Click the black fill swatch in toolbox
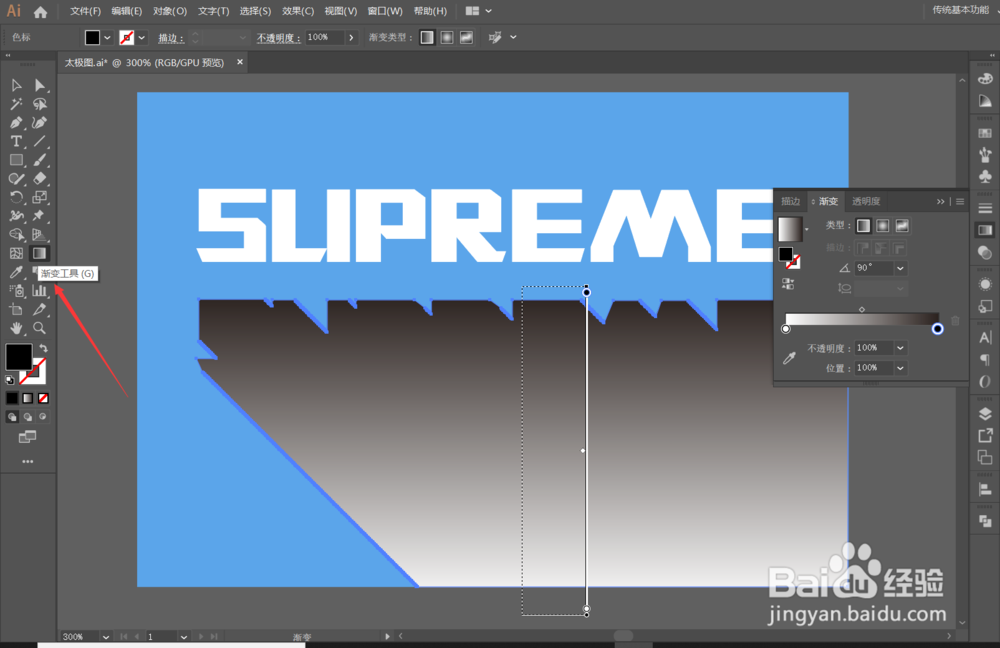This screenshot has width=1000, height=648. [18, 357]
